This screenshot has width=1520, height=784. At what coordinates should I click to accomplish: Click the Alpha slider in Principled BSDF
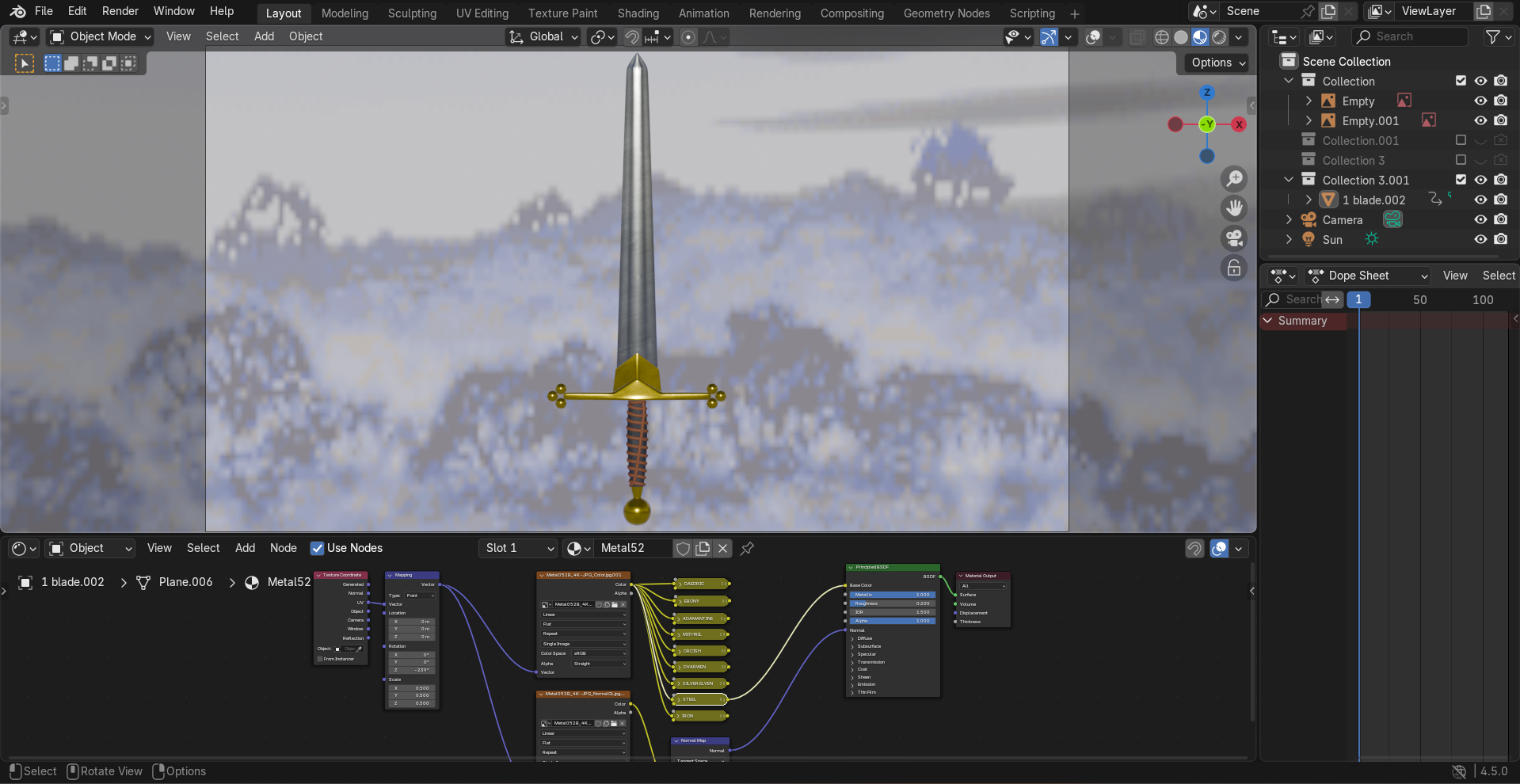point(893,621)
